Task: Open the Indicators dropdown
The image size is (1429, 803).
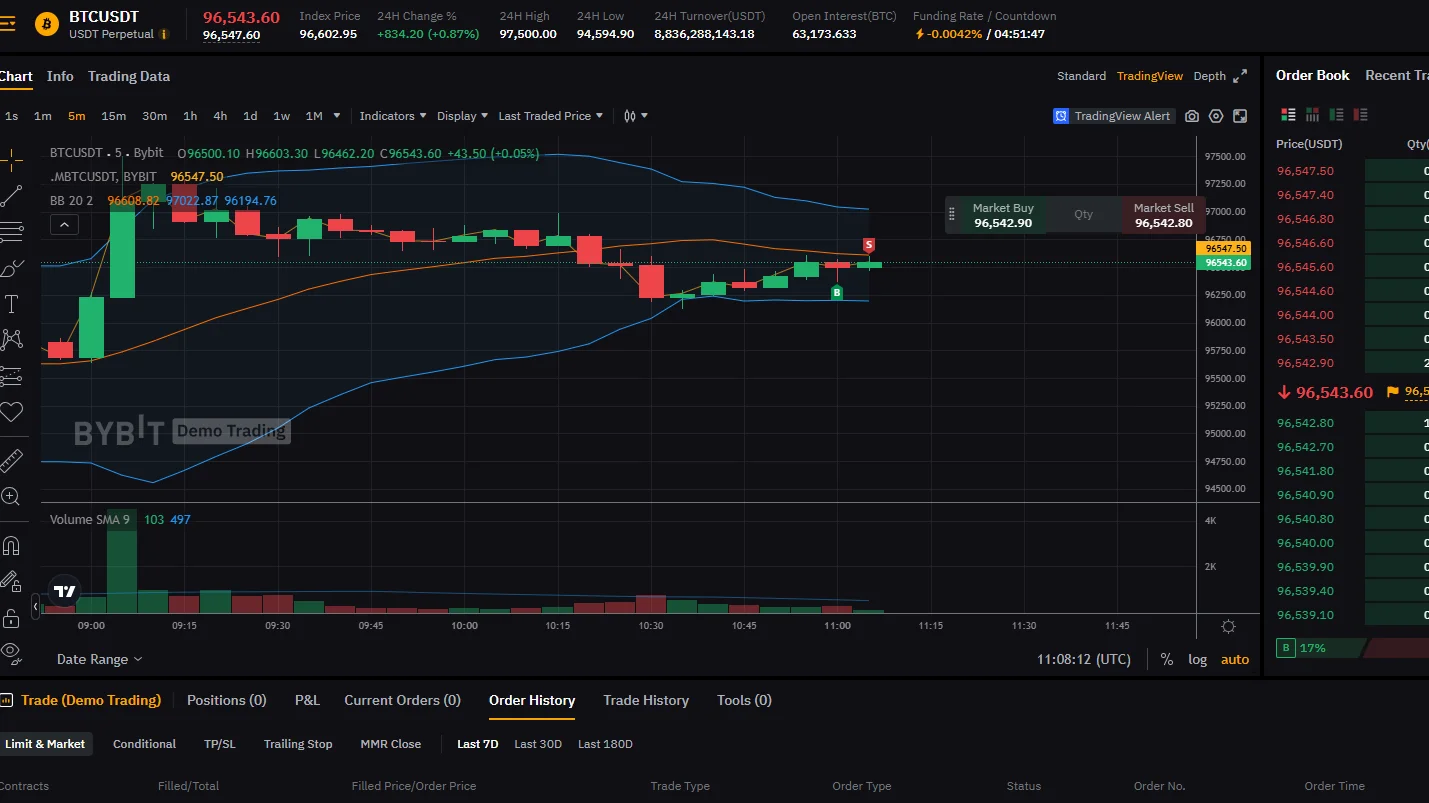Action: [x=393, y=116]
